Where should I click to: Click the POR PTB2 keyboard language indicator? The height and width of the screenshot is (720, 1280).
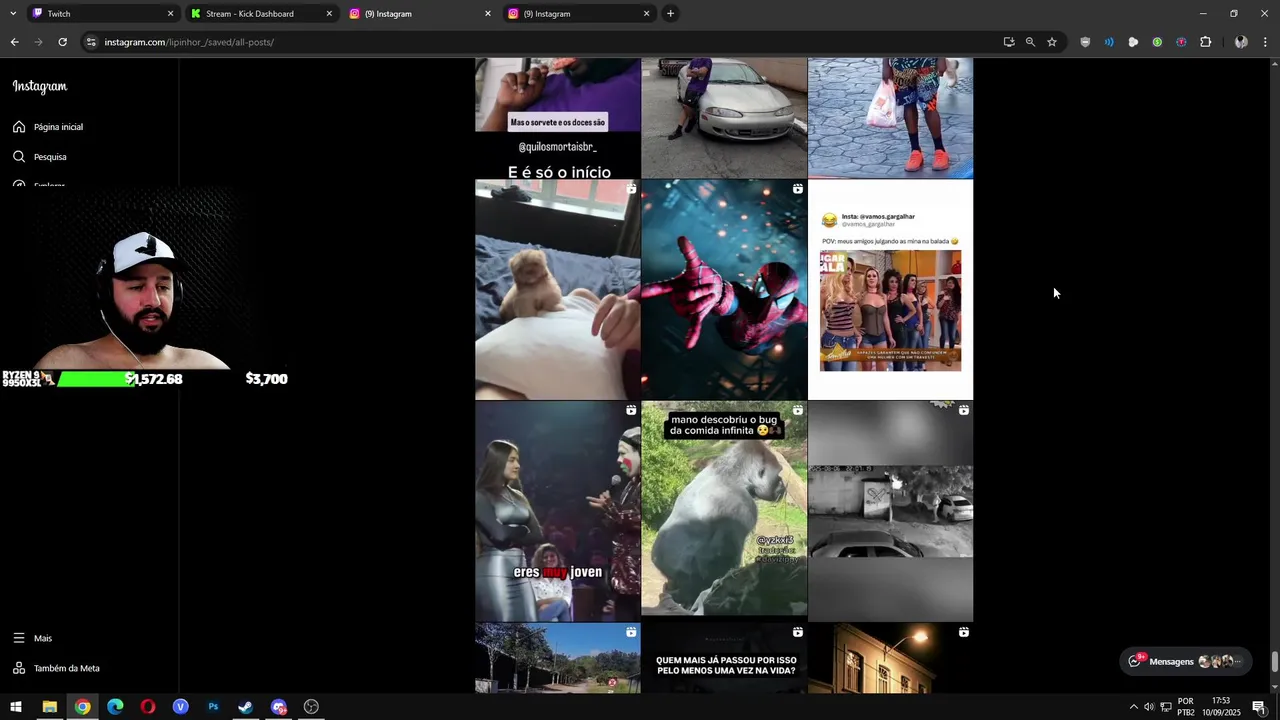click(1186, 707)
